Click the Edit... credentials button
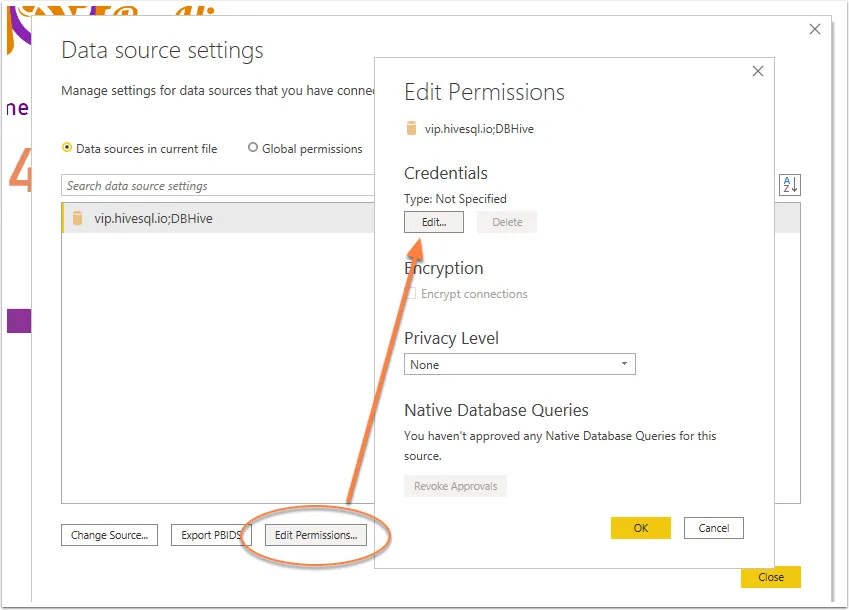Screen dimensions: 849x610 pyautogui.click(x=434, y=222)
